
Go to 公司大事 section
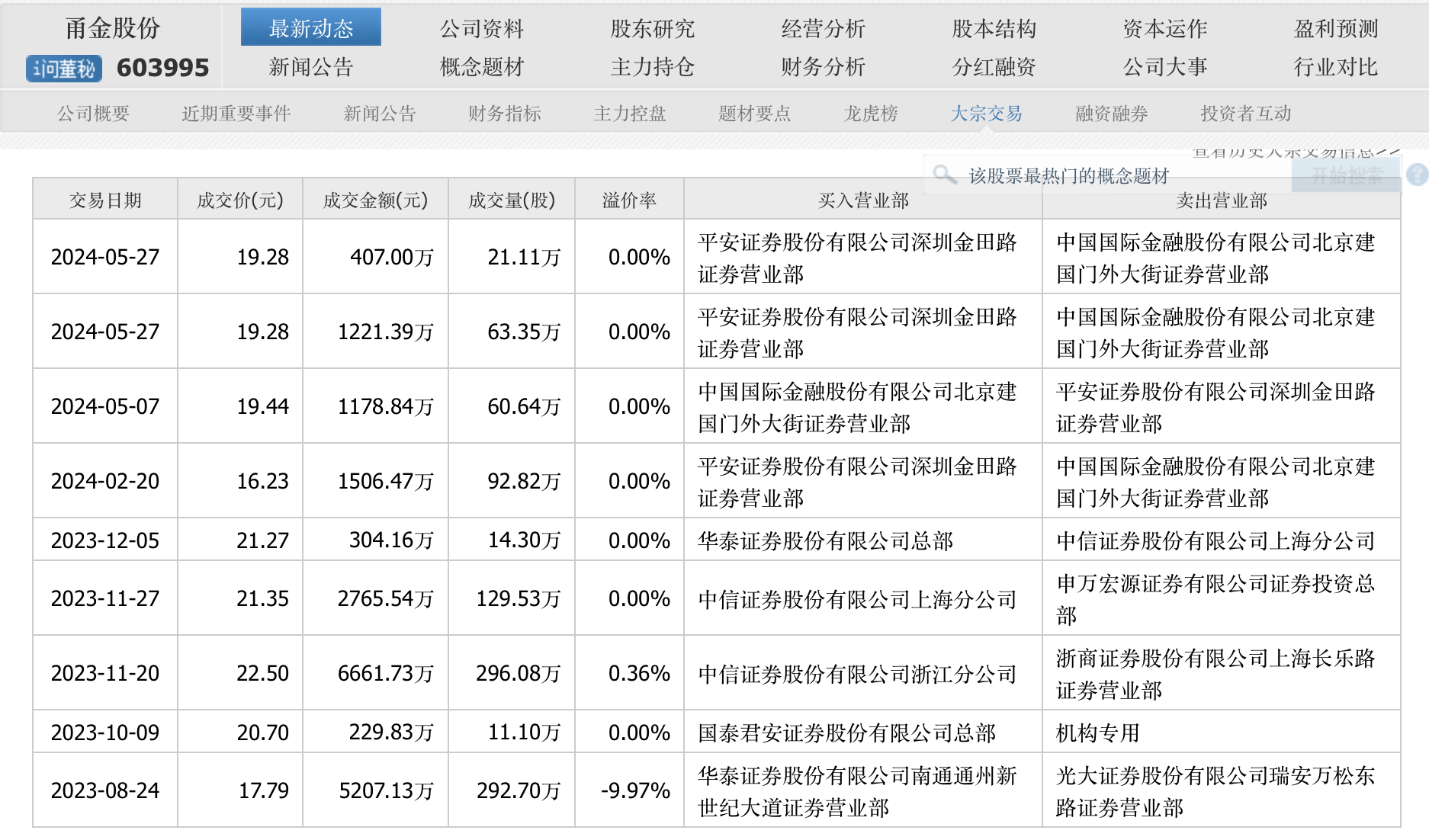1165,67
